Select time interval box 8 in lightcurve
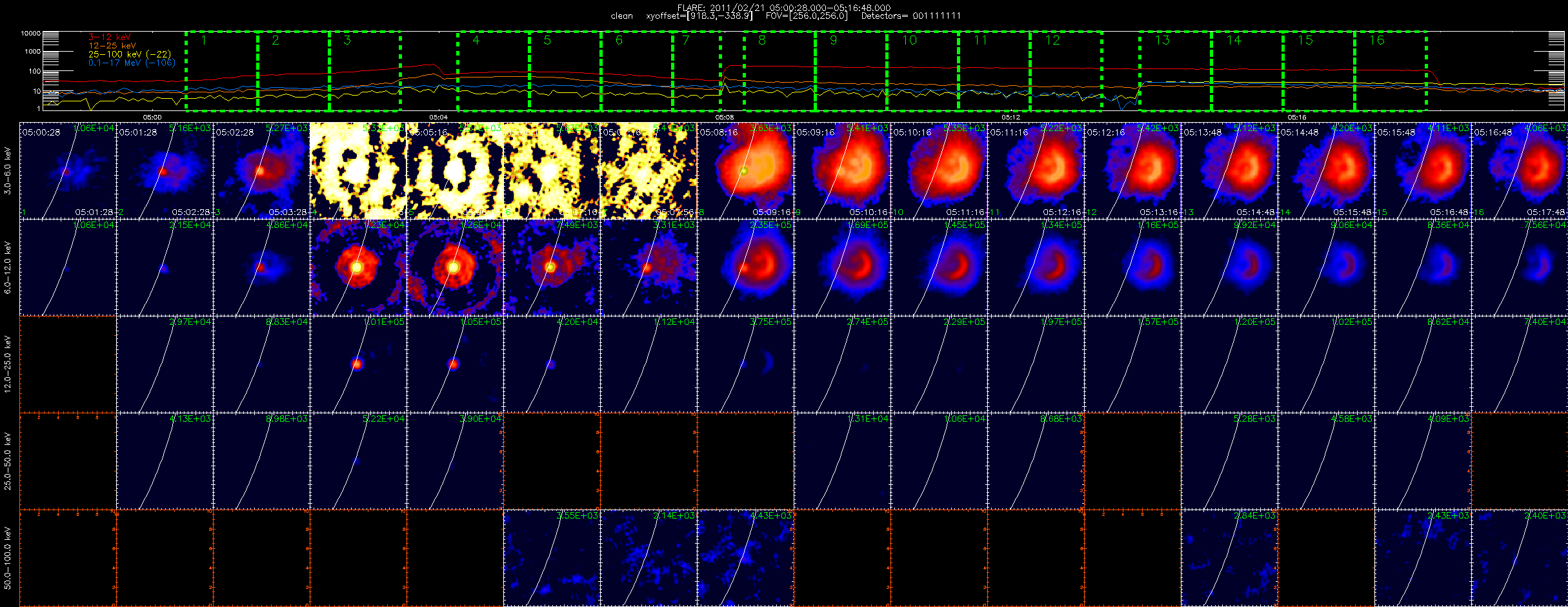Screen dimensions: 1568x607 click(x=779, y=70)
